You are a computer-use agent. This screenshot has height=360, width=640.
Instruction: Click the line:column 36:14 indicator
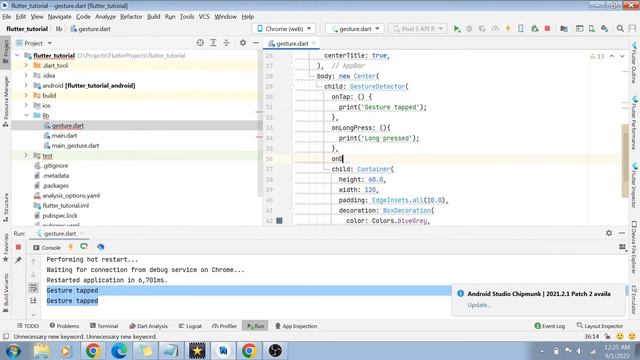tap(591, 336)
